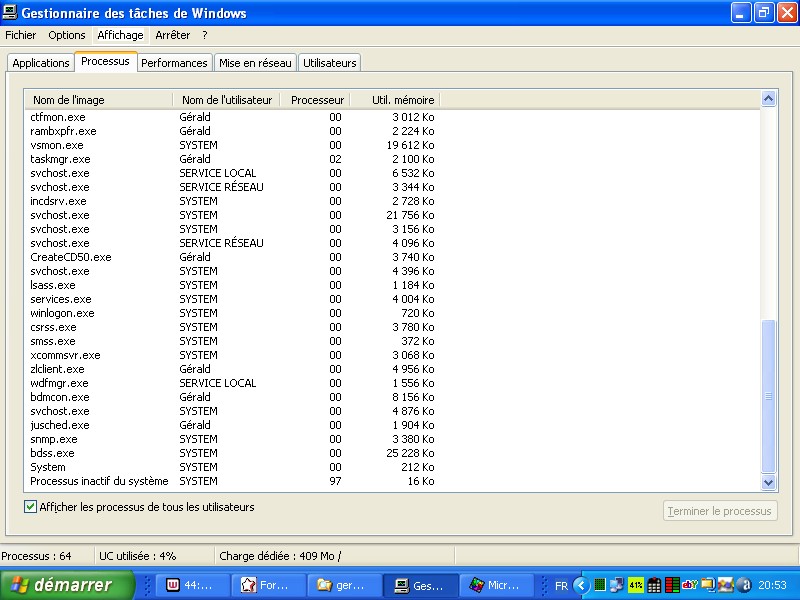This screenshot has height=600, width=800.
Task: Click the round 'a' tray icon
Action: 744,585
